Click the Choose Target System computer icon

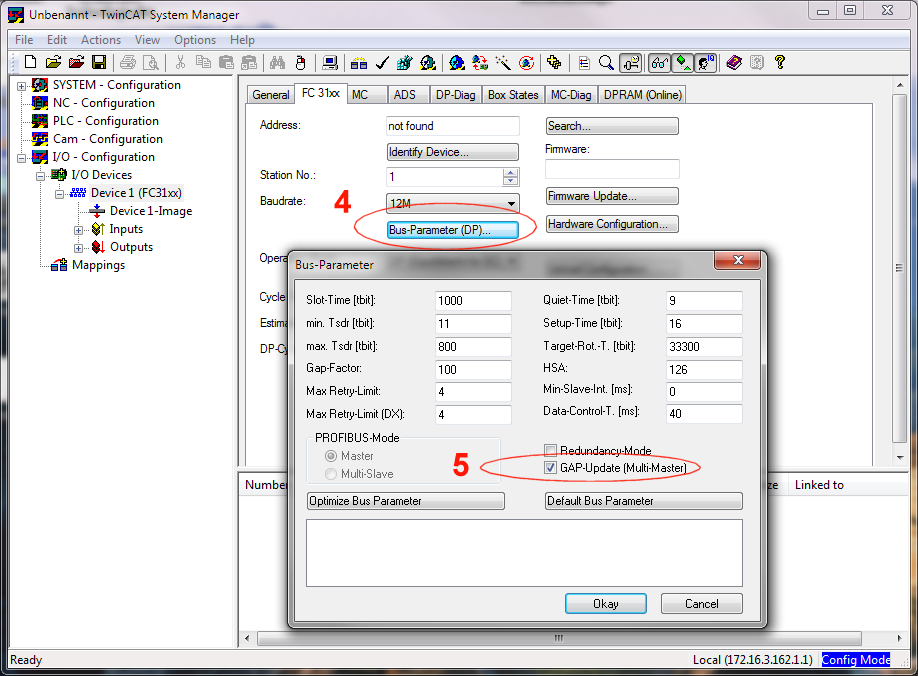click(x=330, y=62)
